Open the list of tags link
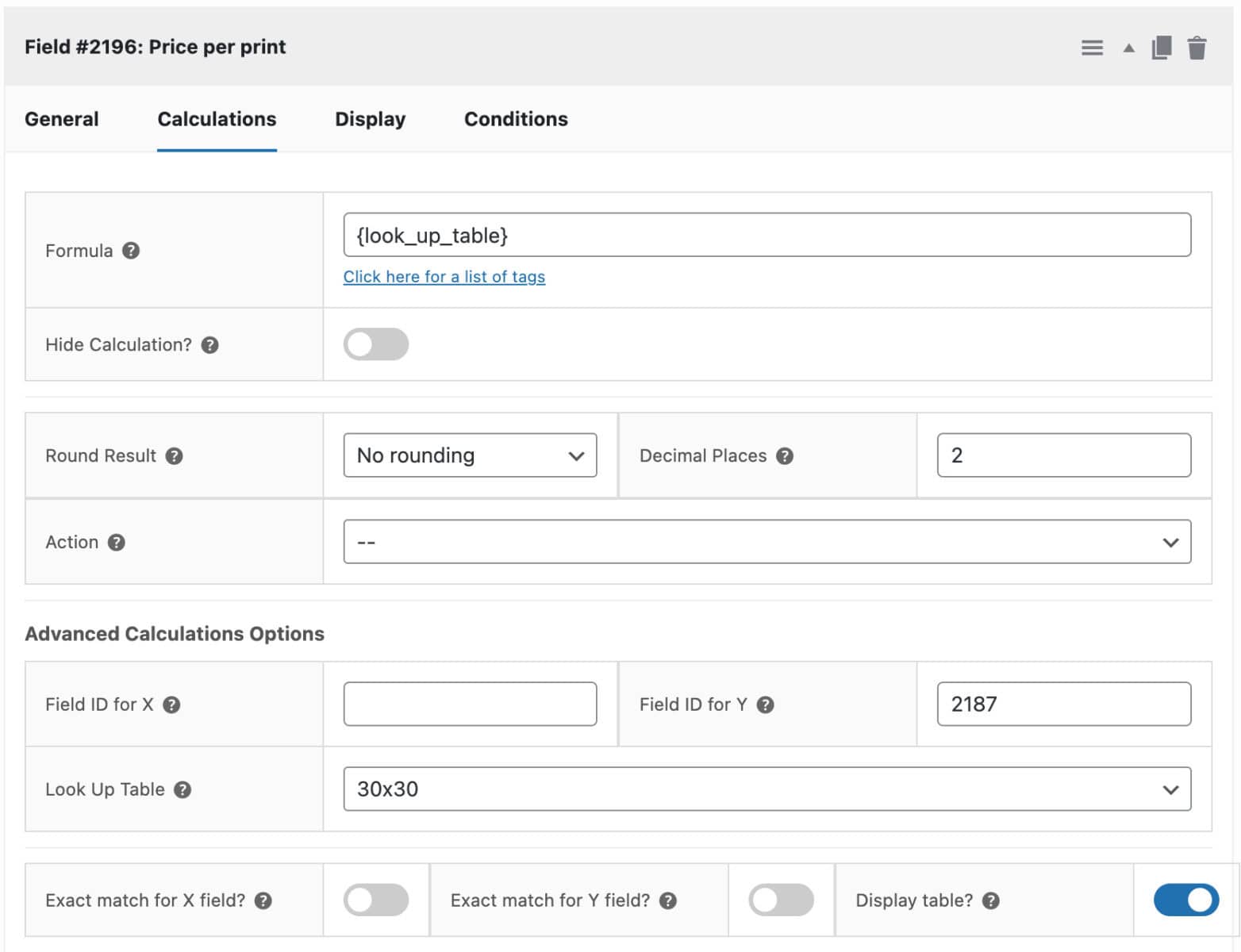This screenshot has height=952, width=1241. [x=444, y=276]
